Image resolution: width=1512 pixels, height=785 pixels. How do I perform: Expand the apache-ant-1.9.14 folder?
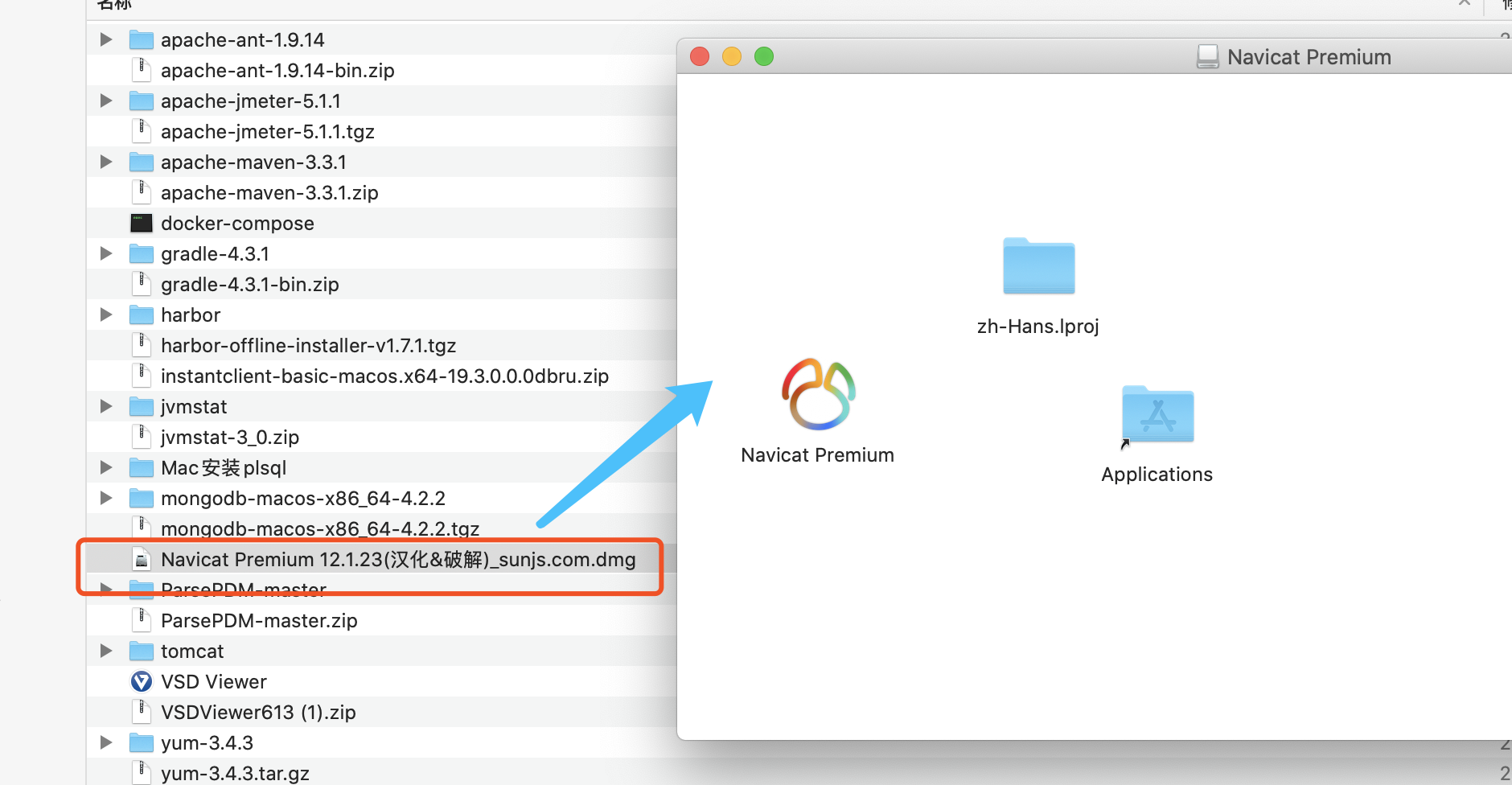[x=105, y=39]
